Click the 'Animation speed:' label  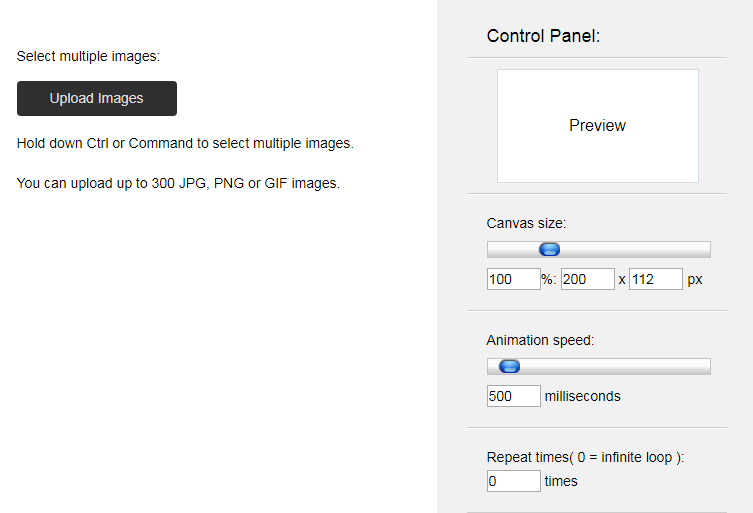pyautogui.click(x=540, y=340)
